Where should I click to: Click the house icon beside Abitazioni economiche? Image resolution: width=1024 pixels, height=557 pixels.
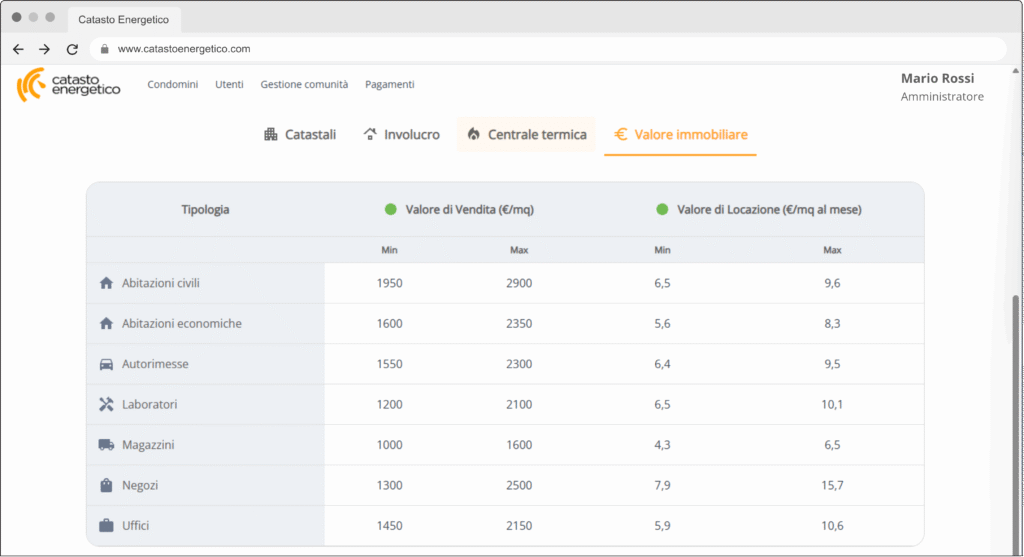tap(107, 324)
